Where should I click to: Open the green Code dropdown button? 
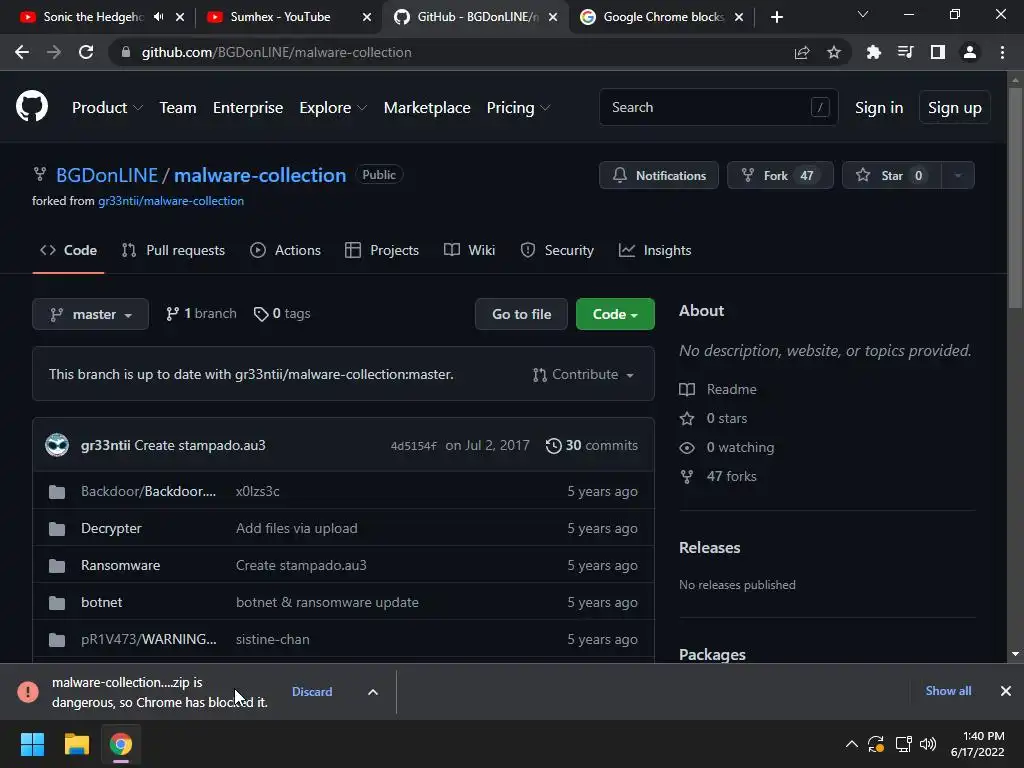pyautogui.click(x=615, y=314)
